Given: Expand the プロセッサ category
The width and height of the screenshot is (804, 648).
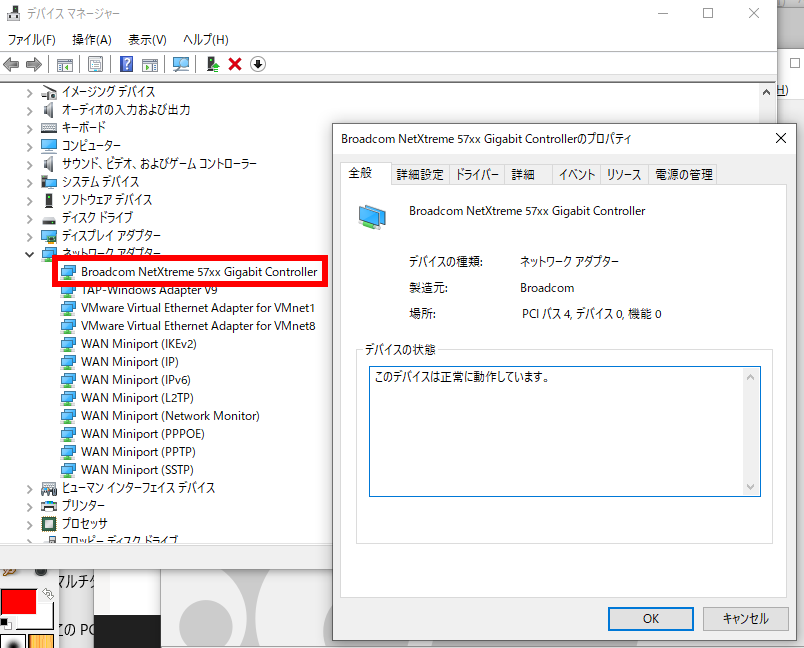Looking at the screenshot, I should (x=30, y=525).
